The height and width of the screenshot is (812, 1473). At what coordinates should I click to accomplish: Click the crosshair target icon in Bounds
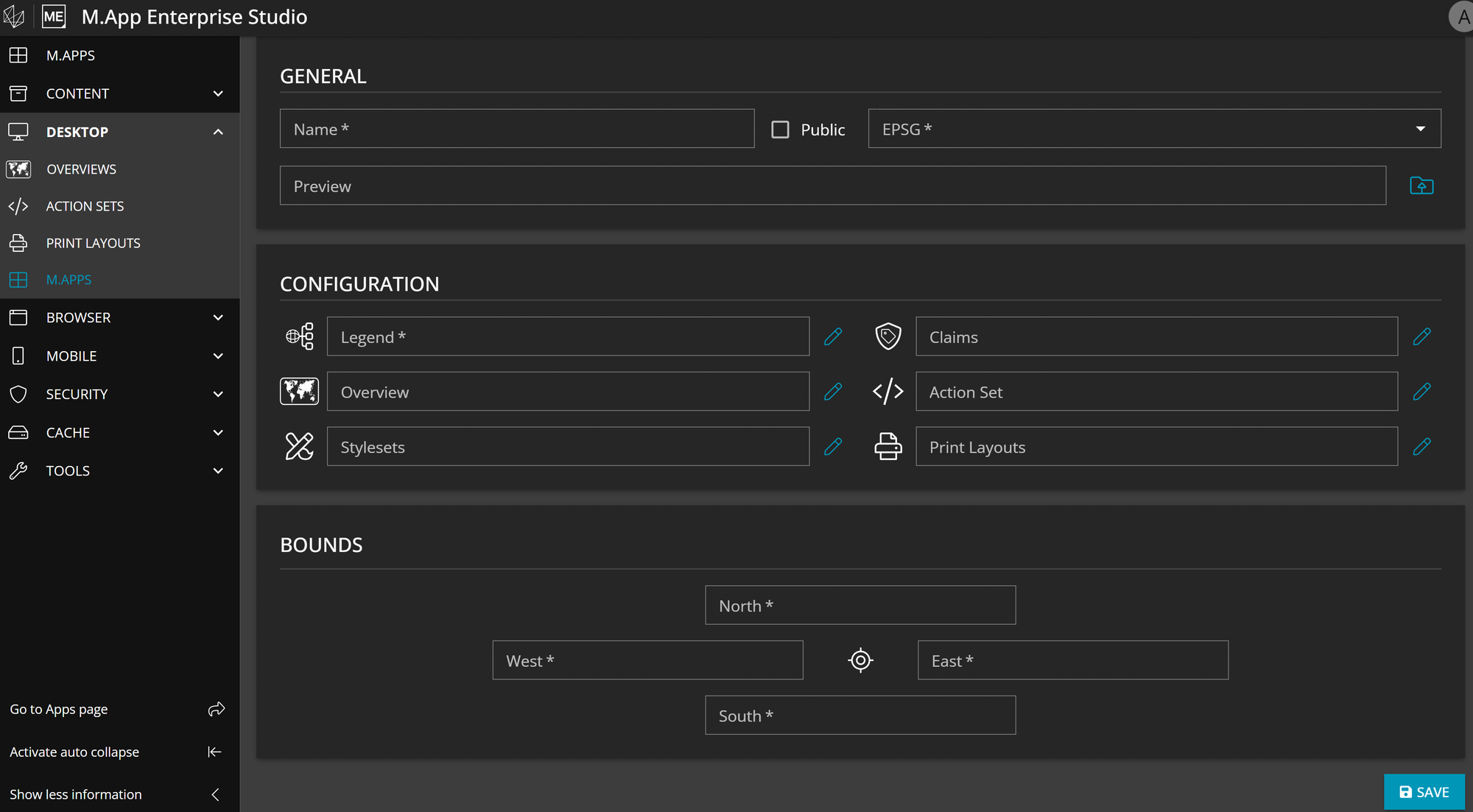click(x=860, y=660)
